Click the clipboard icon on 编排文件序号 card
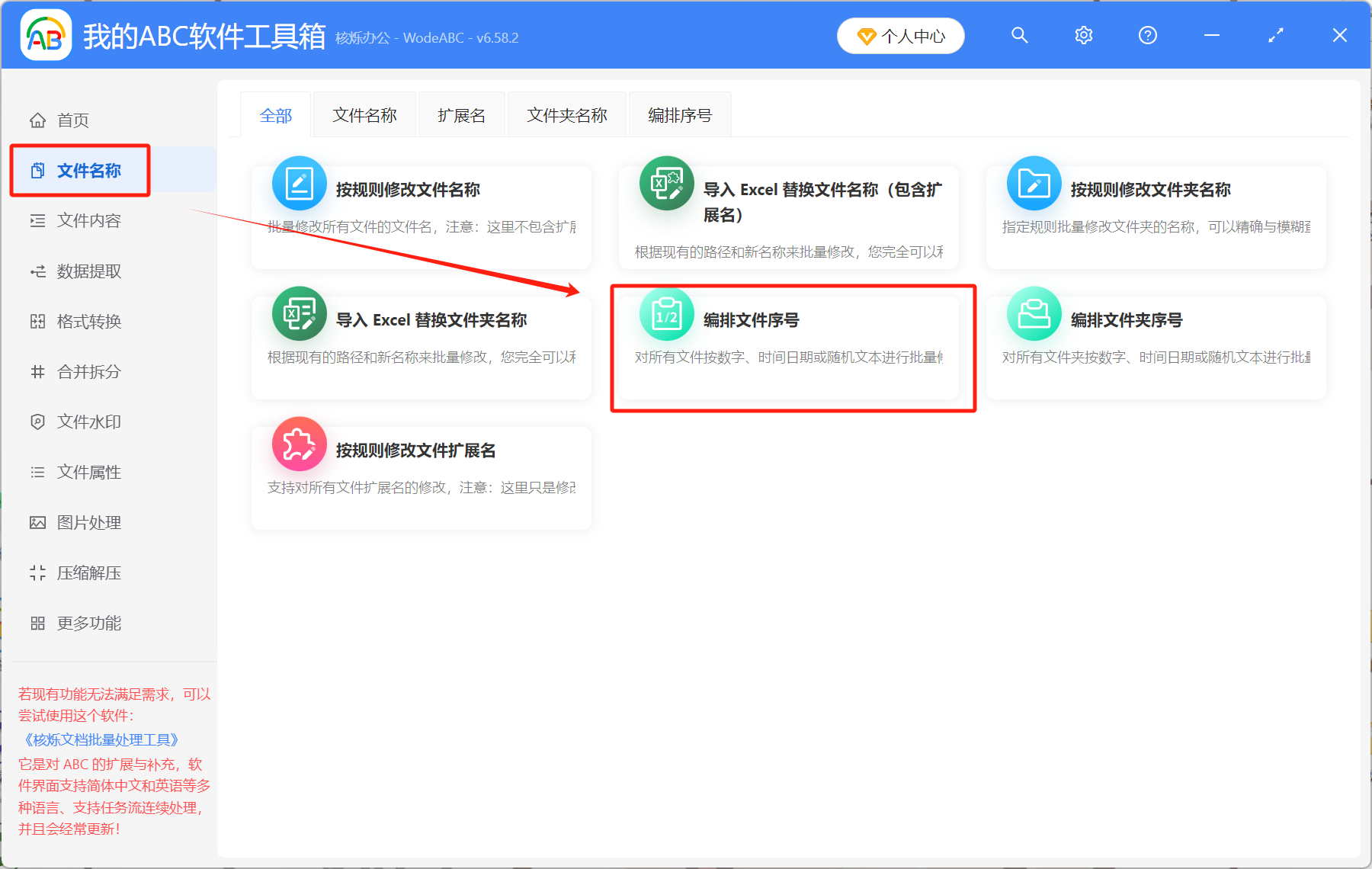 pos(666,313)
